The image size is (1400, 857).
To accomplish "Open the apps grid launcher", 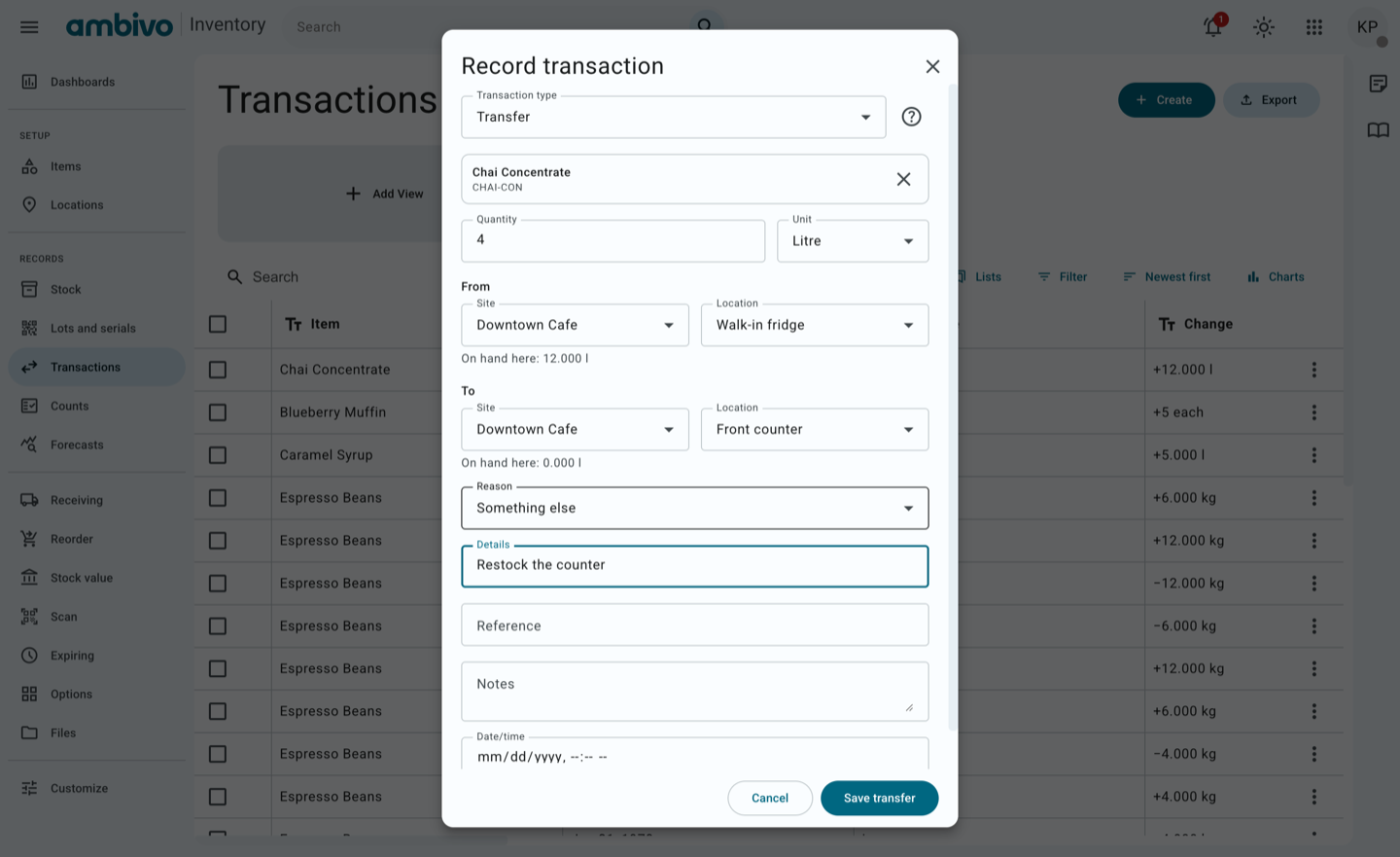I will 1314,27.
